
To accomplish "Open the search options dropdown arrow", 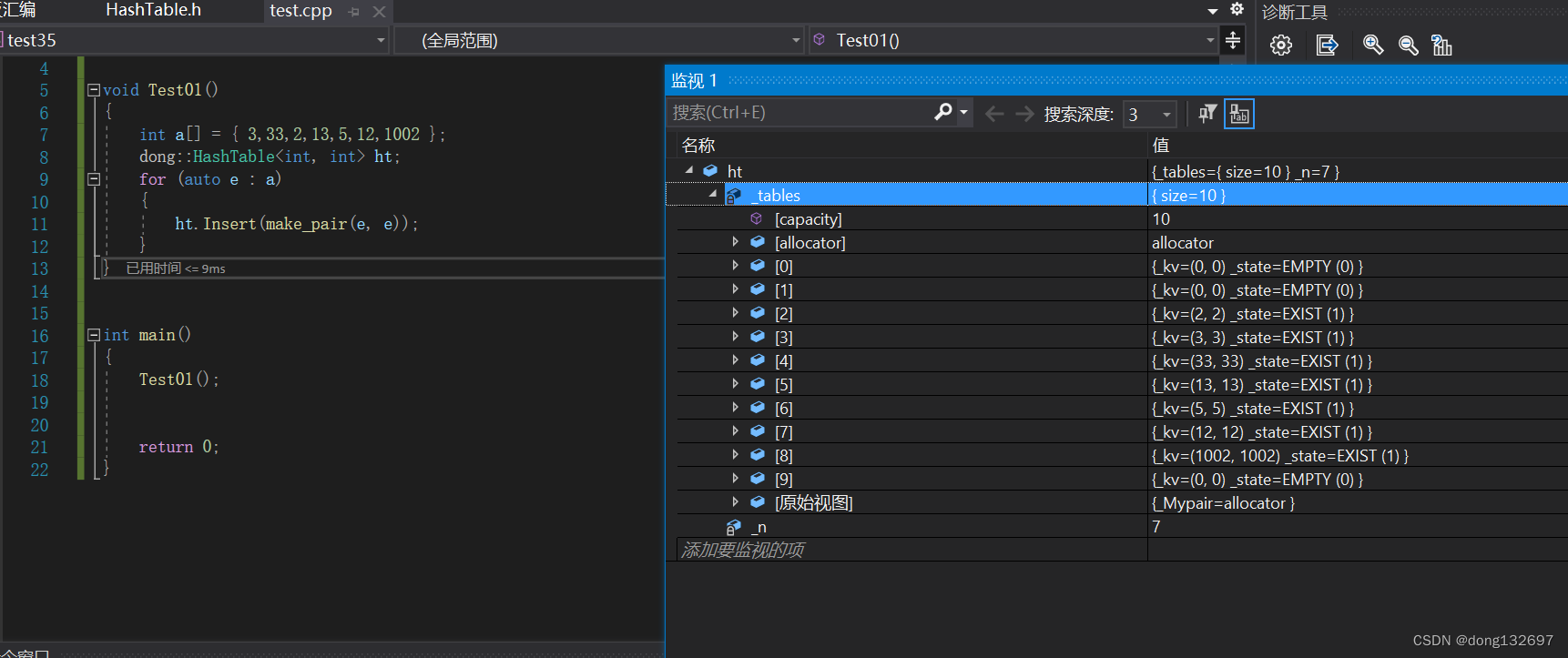I will (x=963, y=113).
